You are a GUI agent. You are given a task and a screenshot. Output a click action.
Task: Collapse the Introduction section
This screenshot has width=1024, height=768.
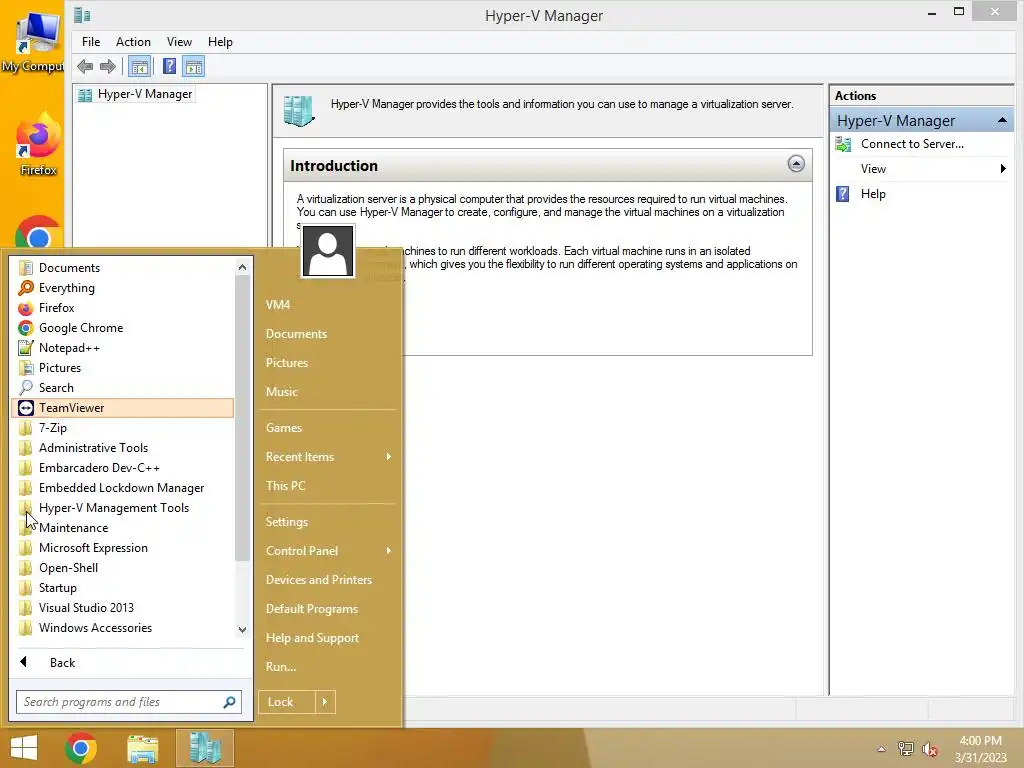(795, 164)
